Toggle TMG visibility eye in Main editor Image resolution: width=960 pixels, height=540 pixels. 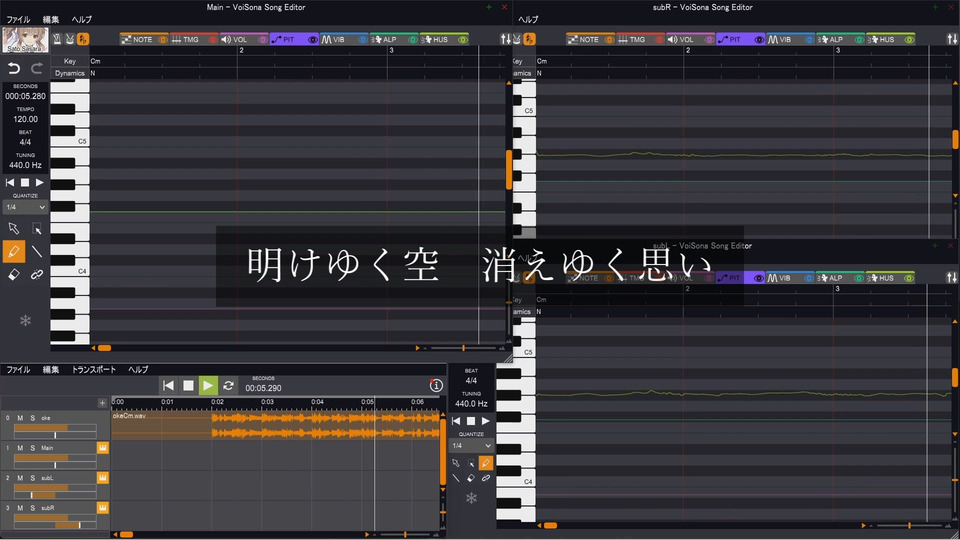(x=212, y=40)
